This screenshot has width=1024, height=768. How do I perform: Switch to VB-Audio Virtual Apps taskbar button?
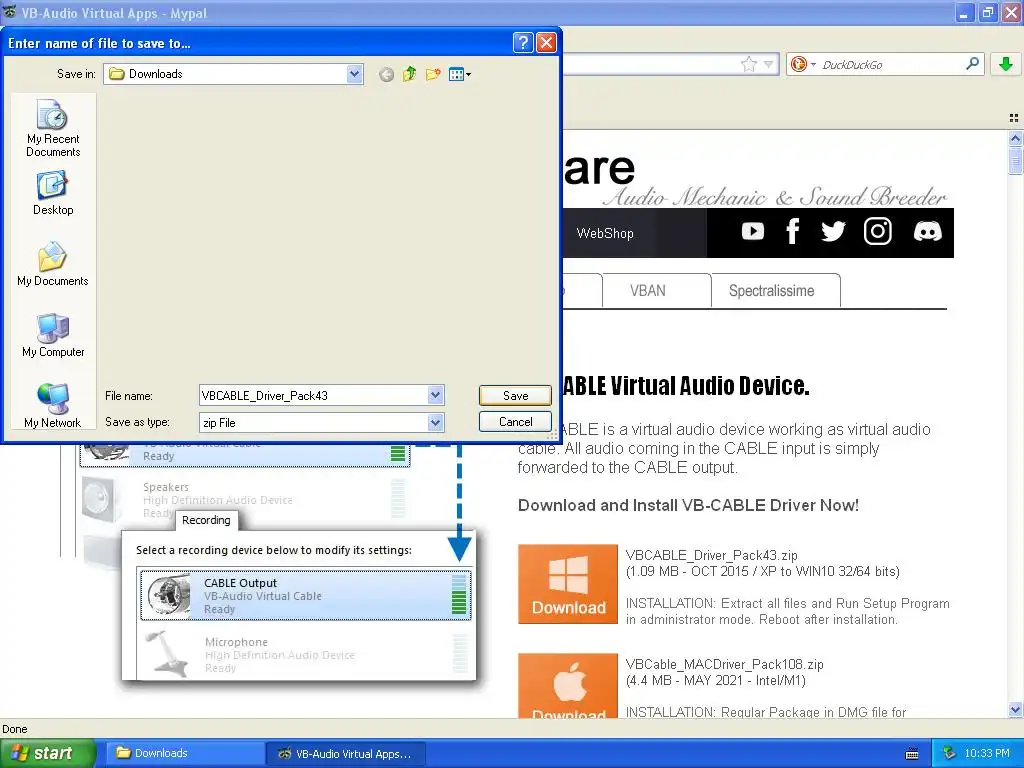(x=346, y=754)
